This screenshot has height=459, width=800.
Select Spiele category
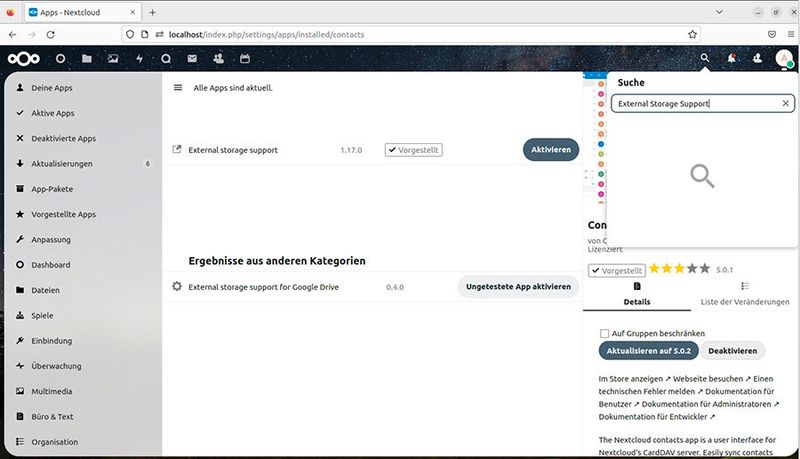tap(84, 315)
